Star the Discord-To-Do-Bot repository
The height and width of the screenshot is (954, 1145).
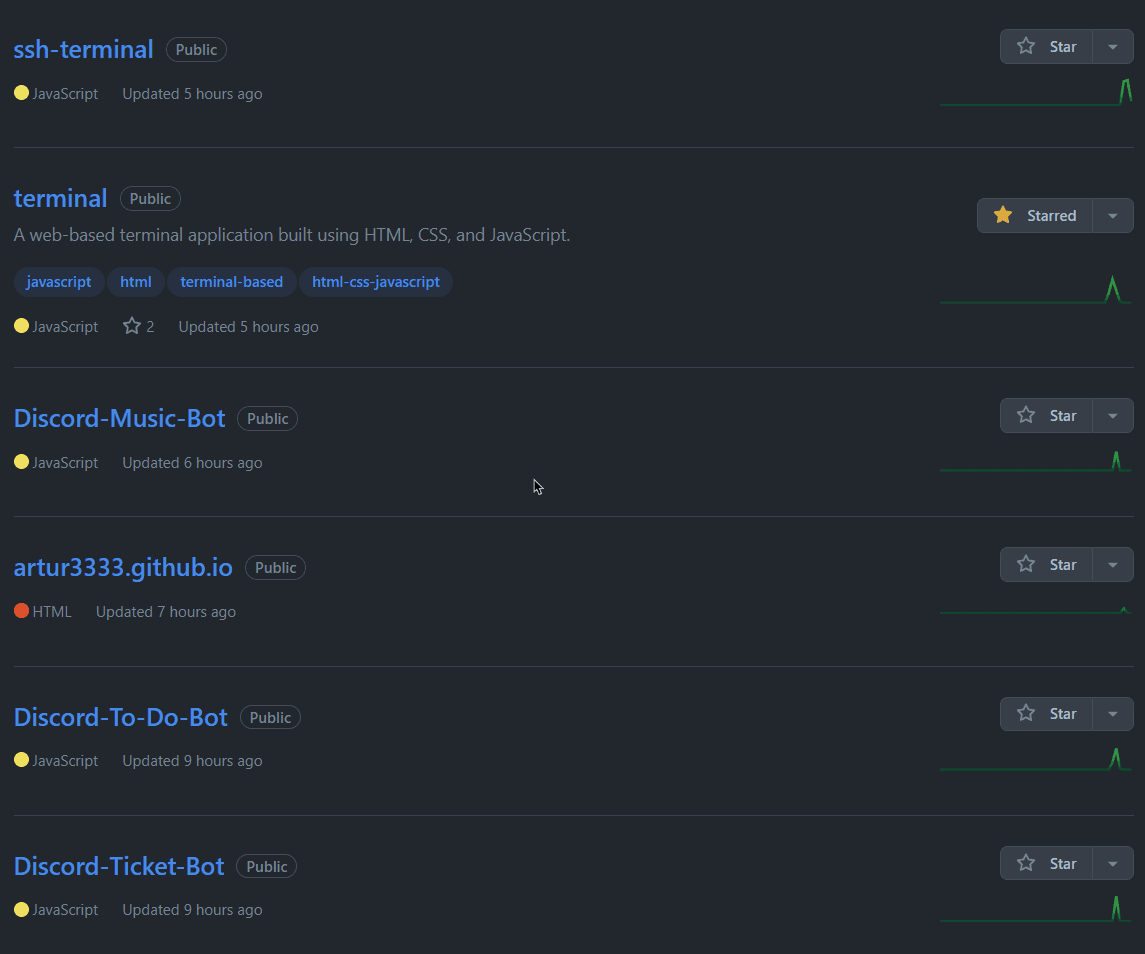click(x=1047, y=714)
